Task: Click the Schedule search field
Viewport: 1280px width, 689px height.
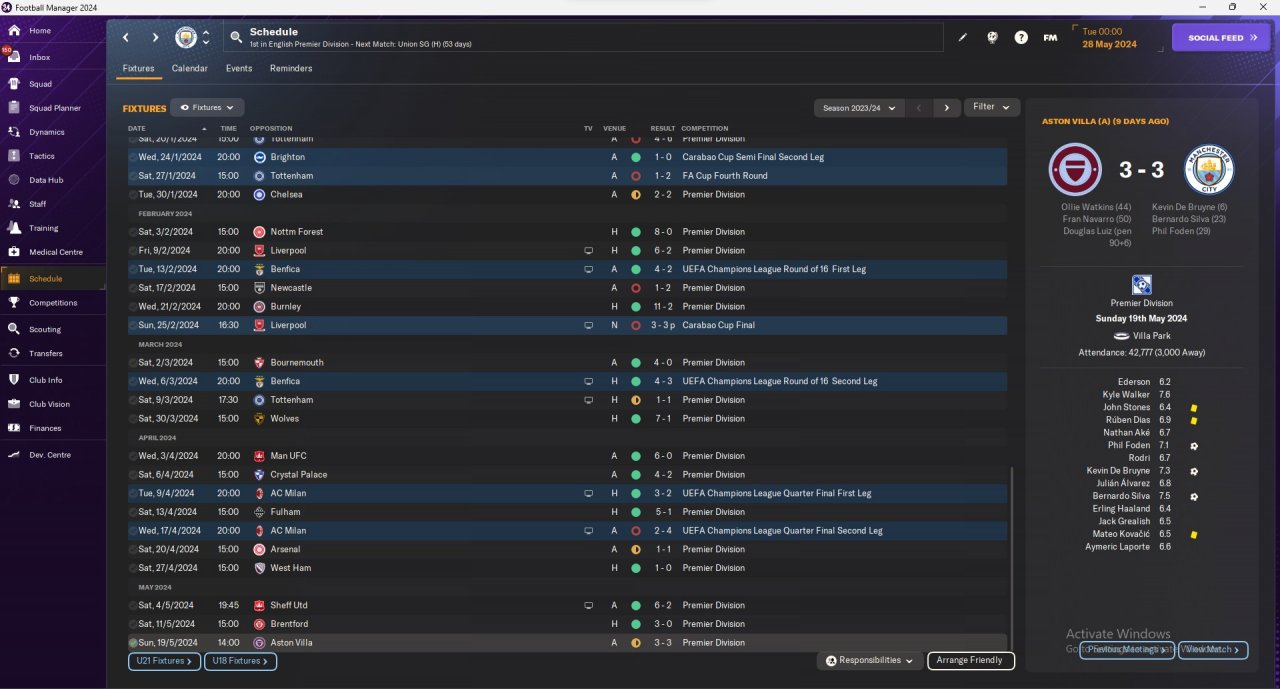Action: click(583, 38)
